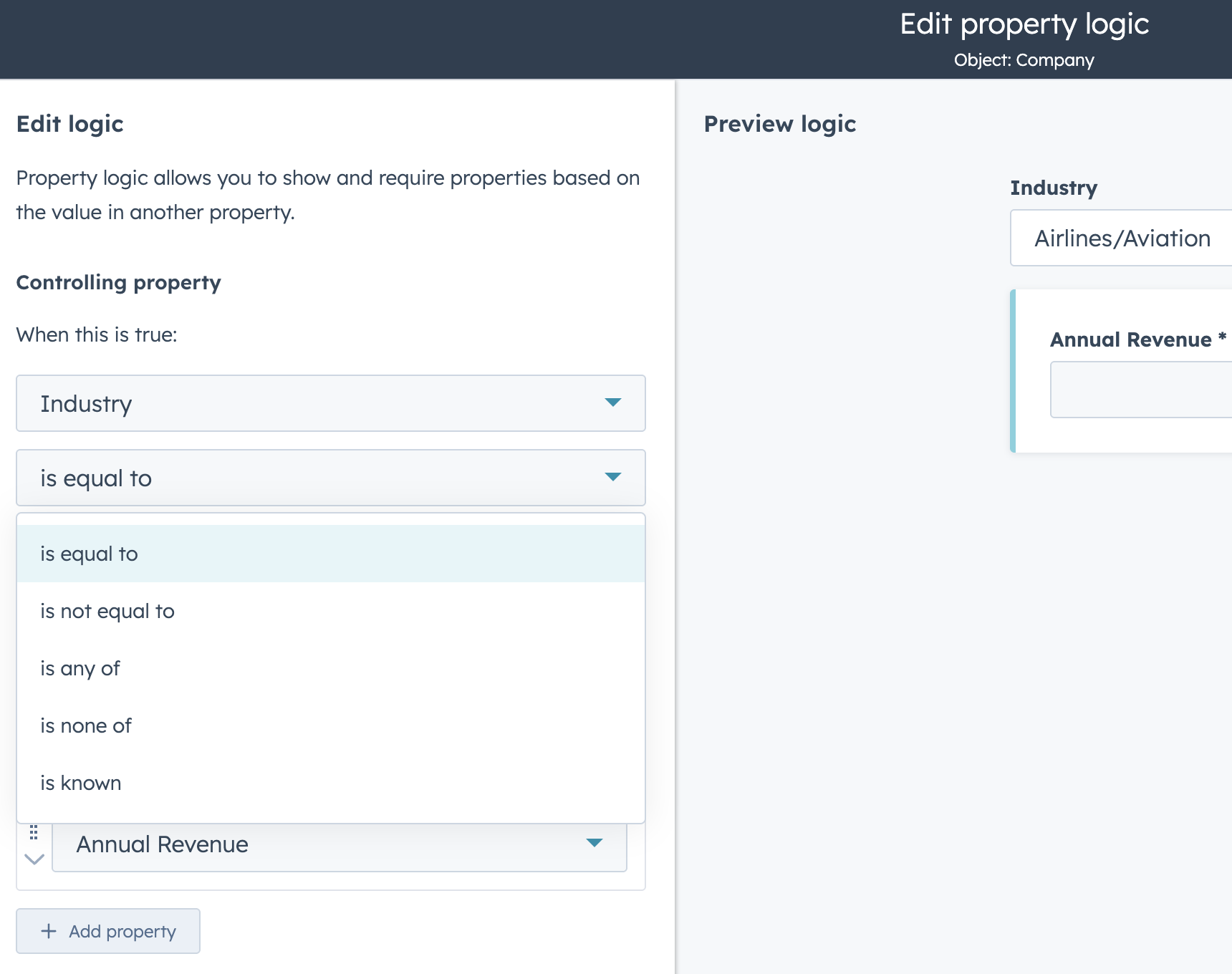Click the drag handle beside Annual Revenue

[x=34, y=832]
